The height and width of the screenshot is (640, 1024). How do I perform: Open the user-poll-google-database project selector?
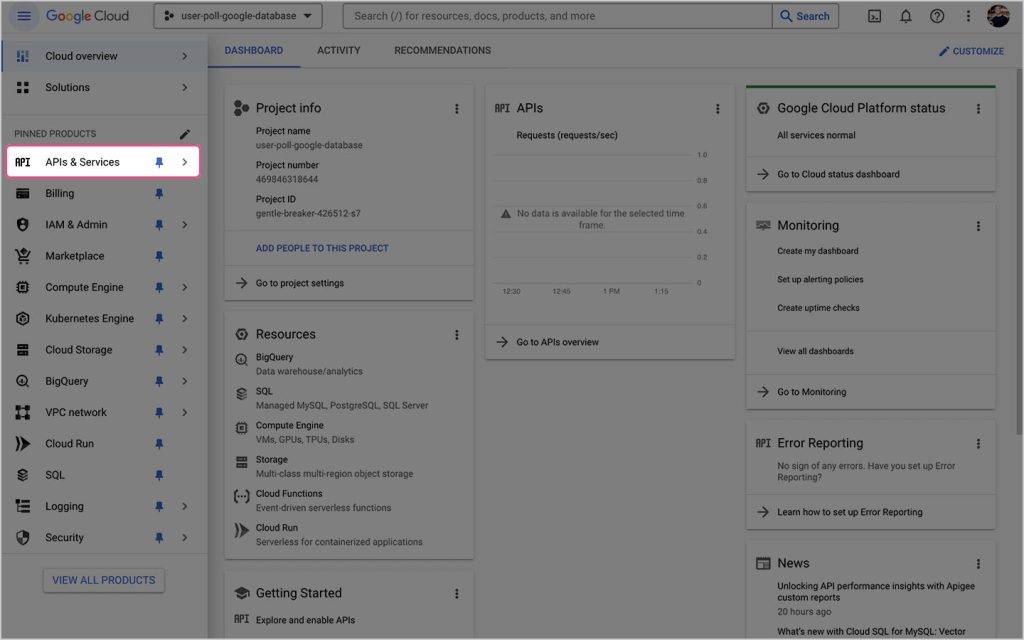(x=238, y=16)
